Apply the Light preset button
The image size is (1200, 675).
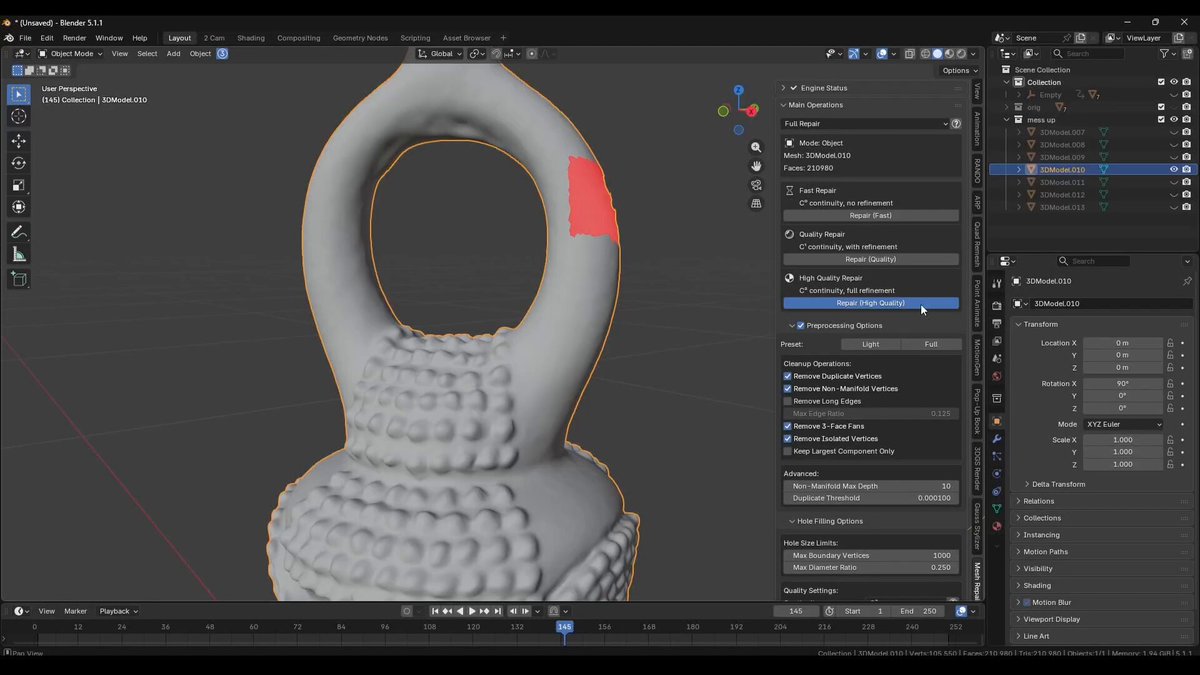click(x=871, y=344)
